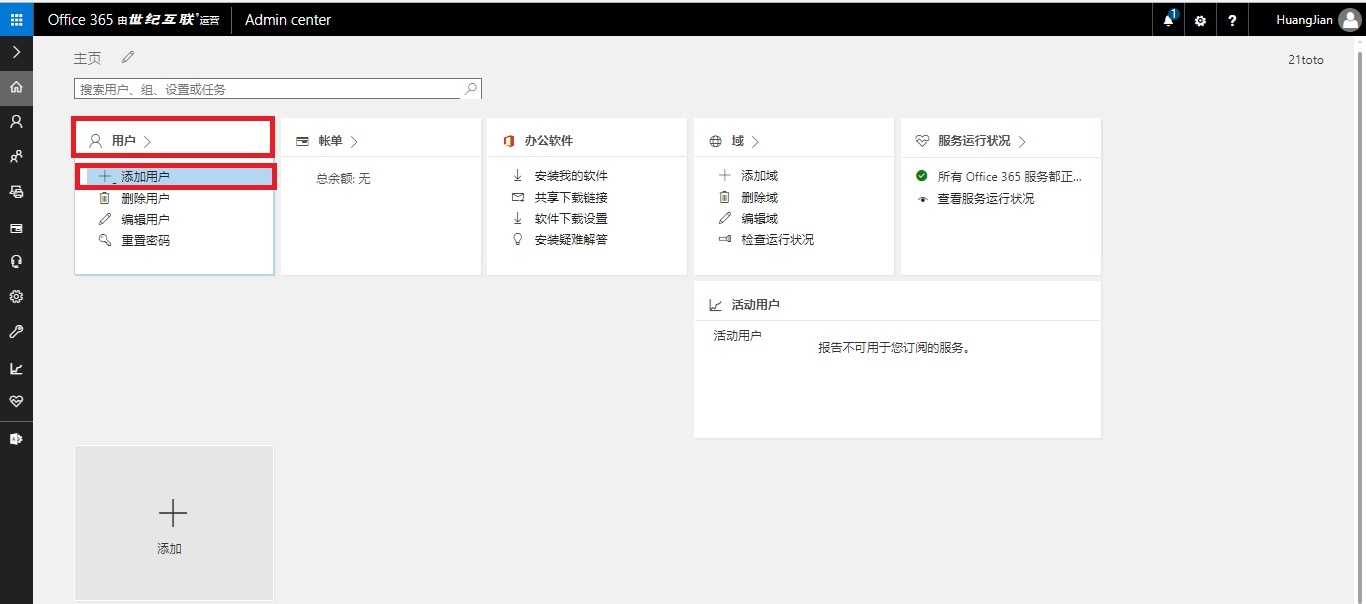Image resolution: width=1366 pixels, height=604 pixels.
Task: Open the 服务运行状况 card header
Action: pos(1000,141)
